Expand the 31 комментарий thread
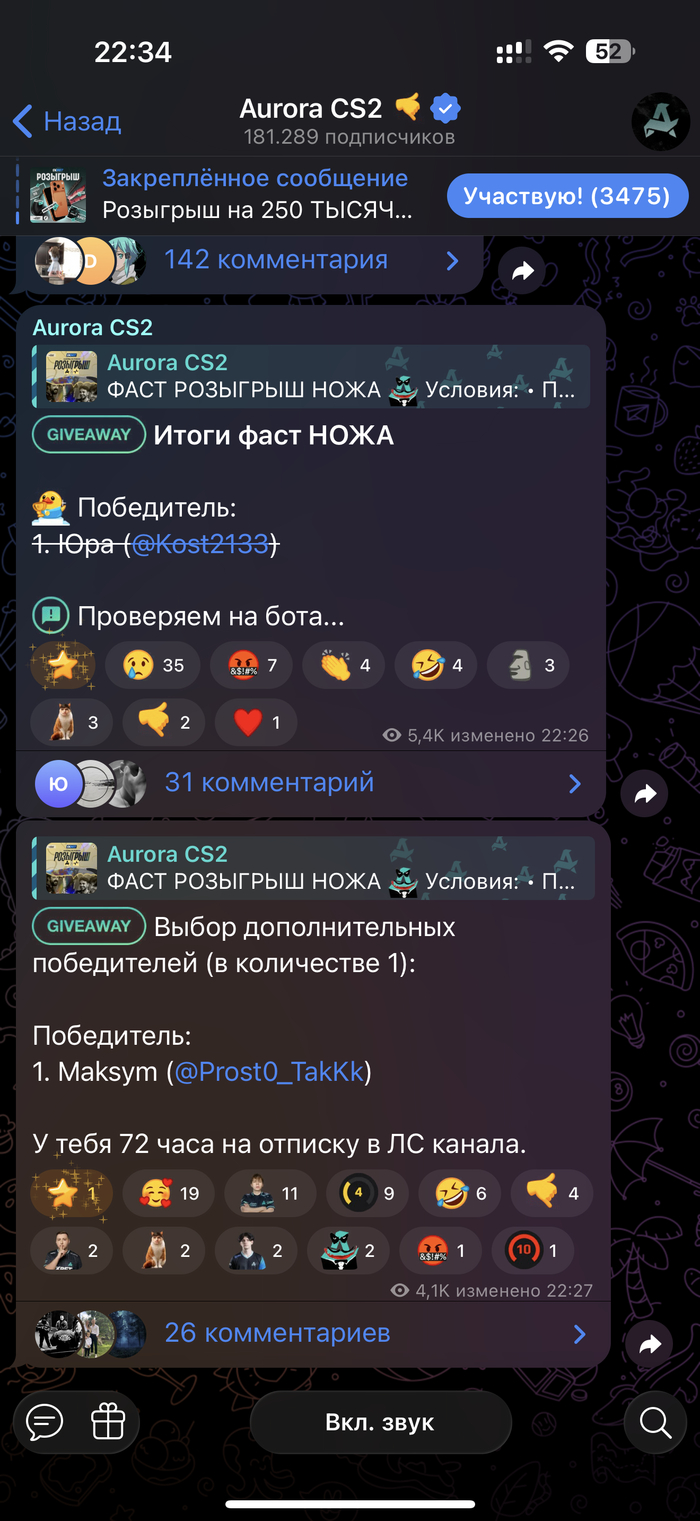 tap(310, 782)
